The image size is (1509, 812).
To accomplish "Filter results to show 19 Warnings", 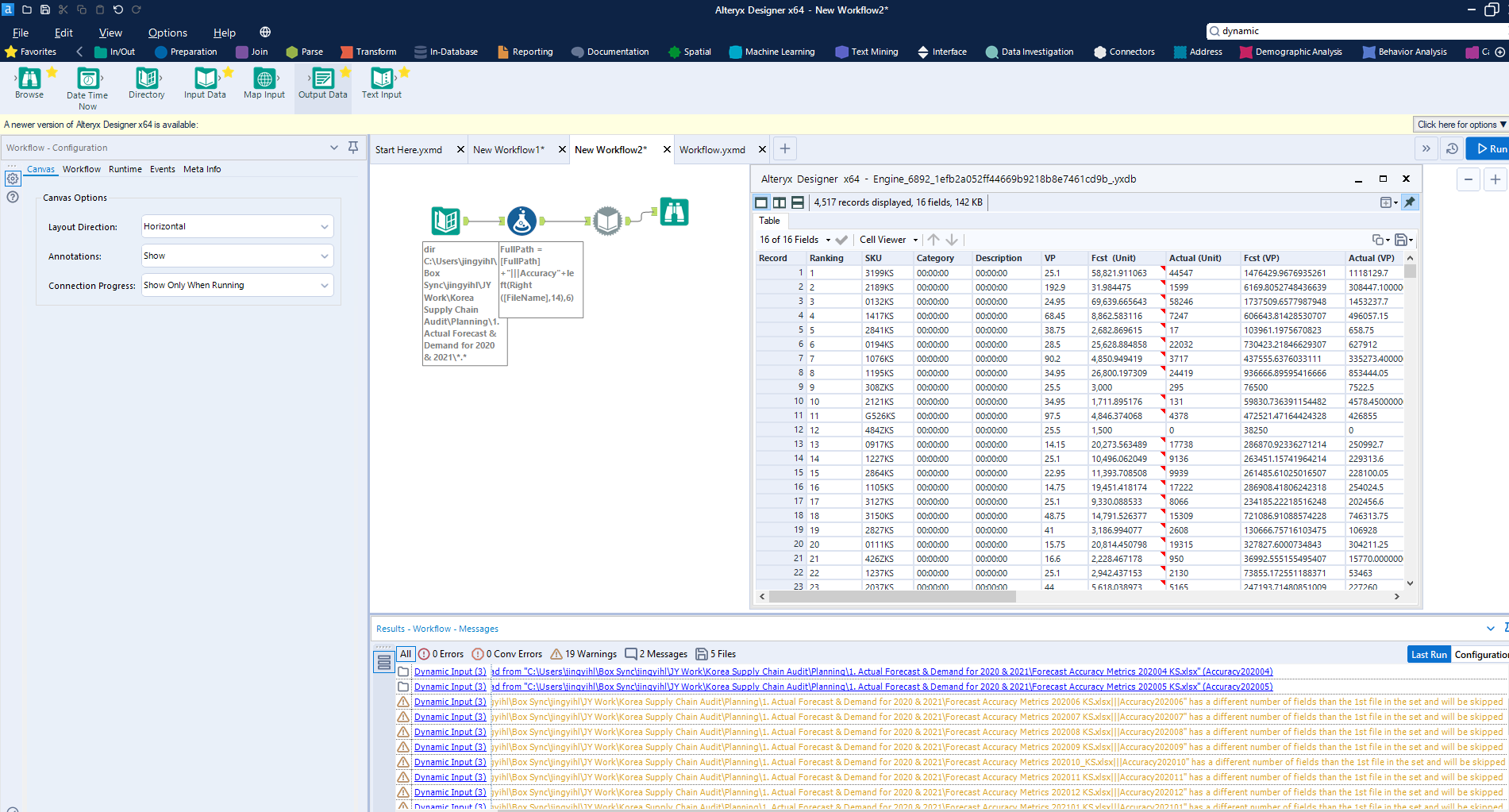I will 583,654.
